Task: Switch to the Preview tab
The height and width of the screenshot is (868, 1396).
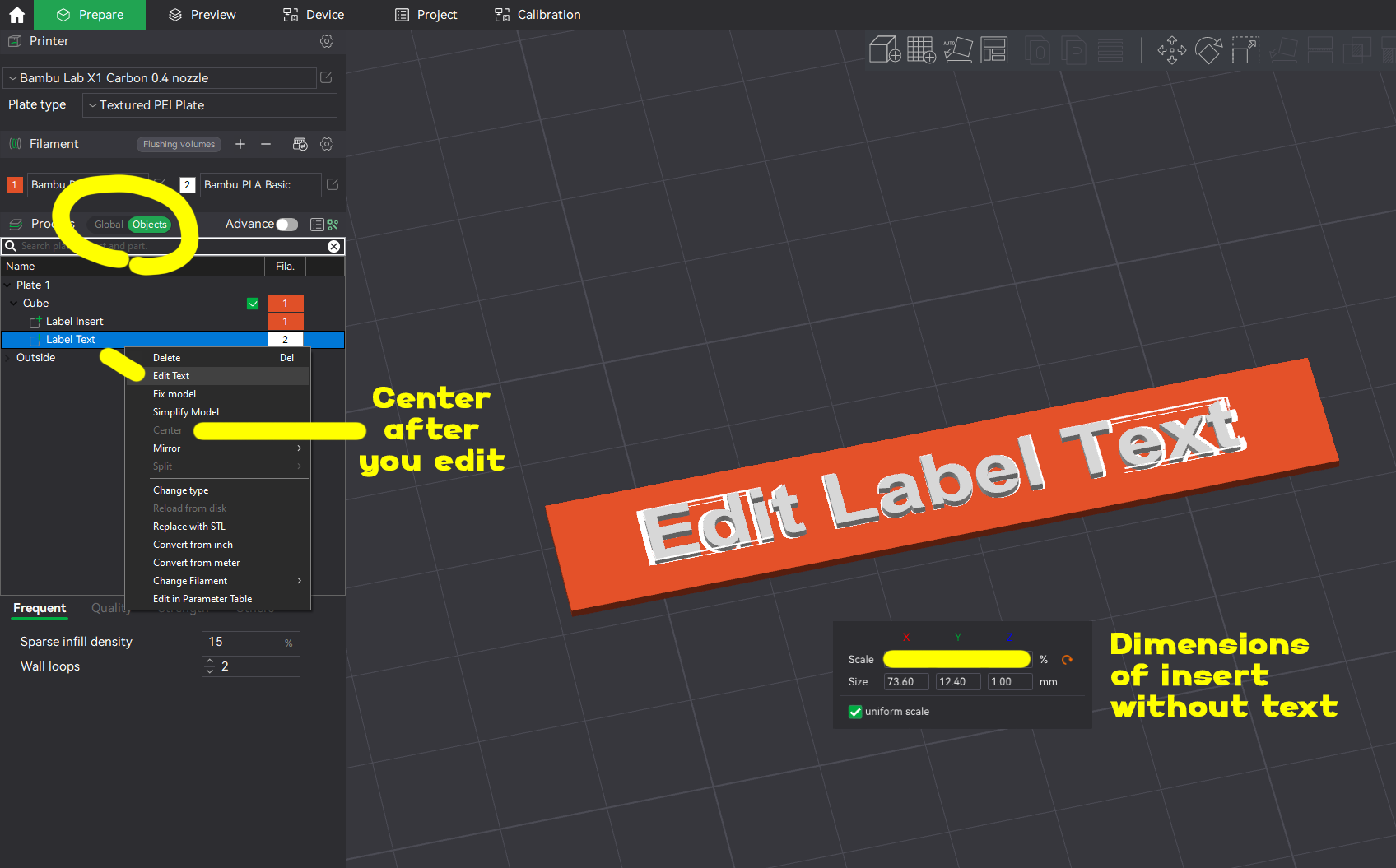Action: 202,15
